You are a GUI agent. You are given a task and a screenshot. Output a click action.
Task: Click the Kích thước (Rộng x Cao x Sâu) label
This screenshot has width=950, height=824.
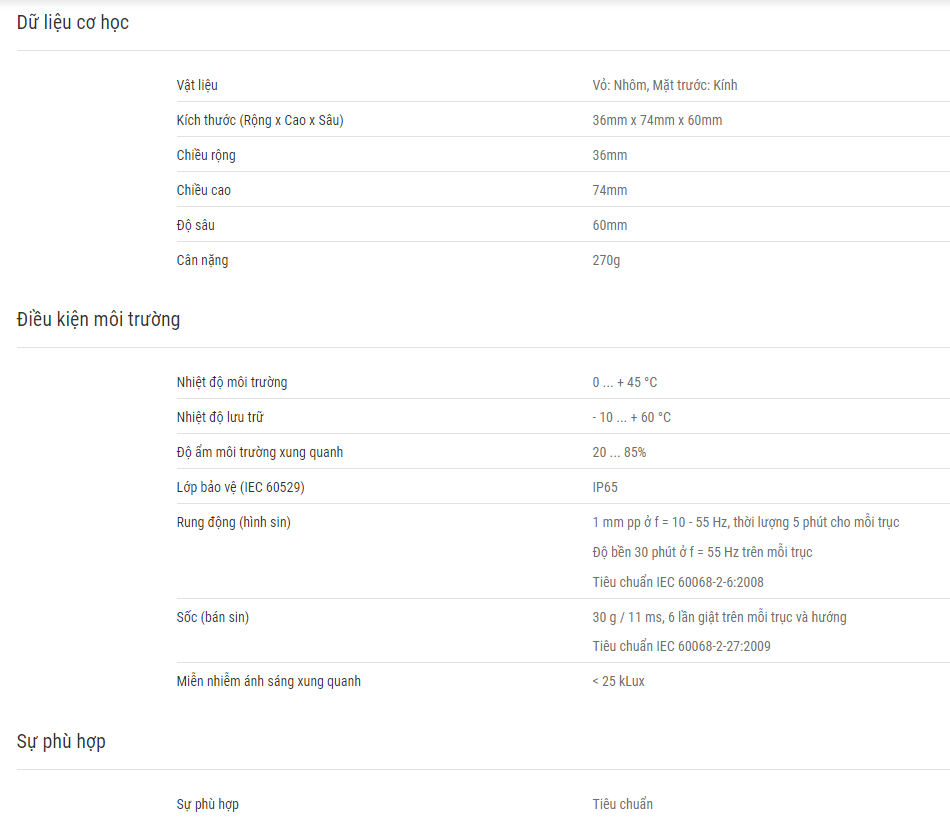pos(260,121)
